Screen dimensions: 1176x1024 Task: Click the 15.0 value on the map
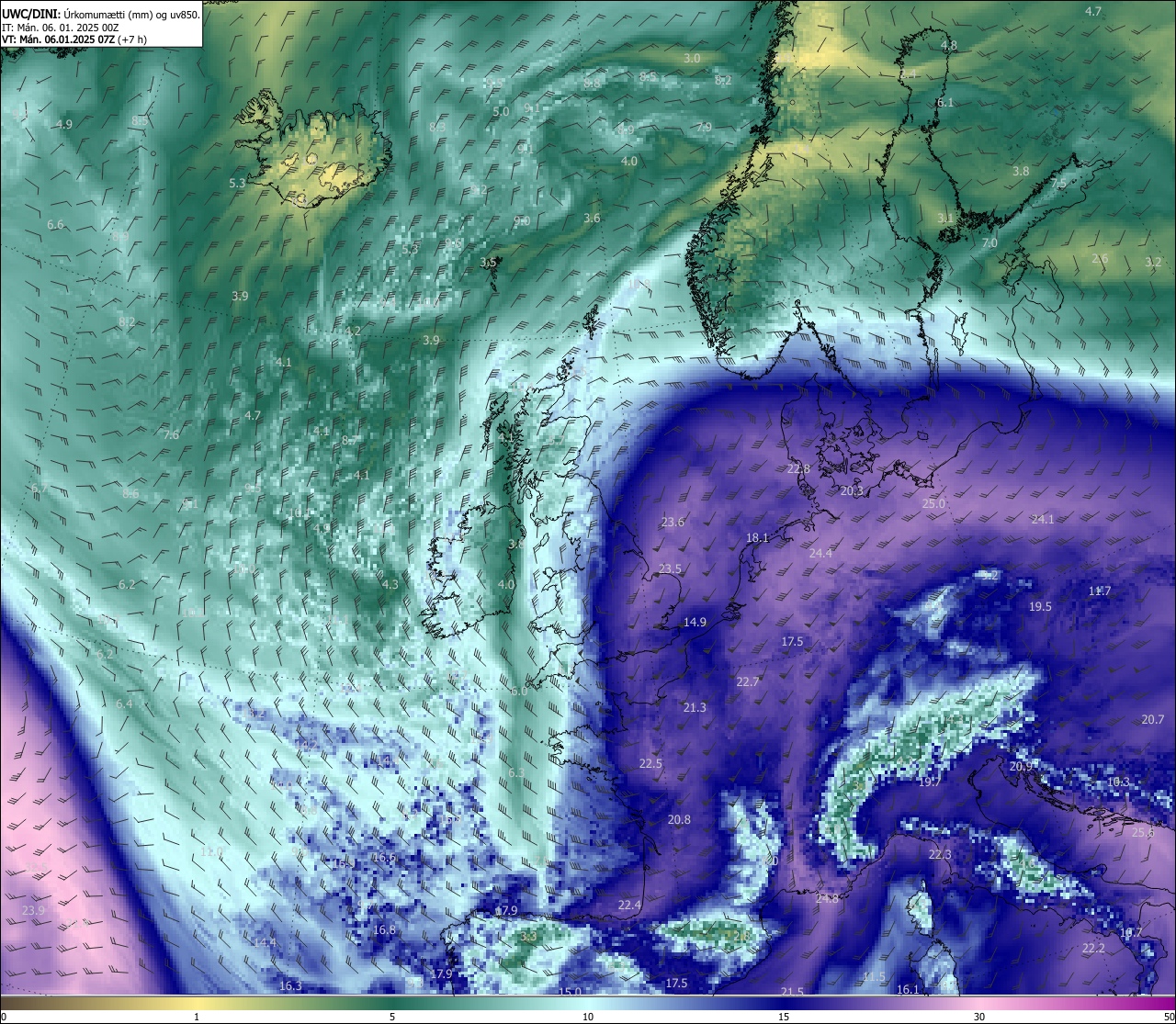tap(571, 991)
